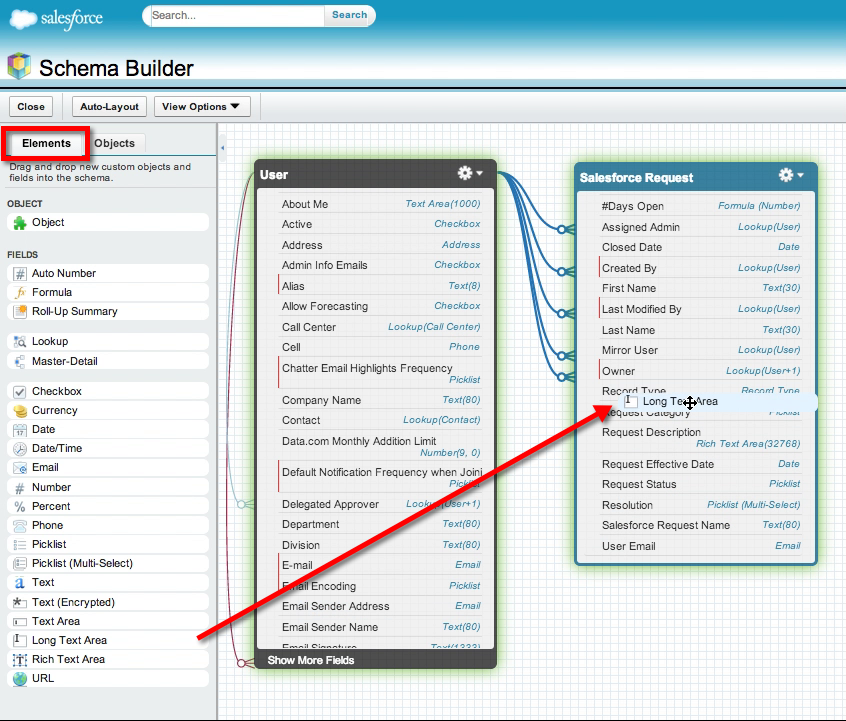Select the Long Text Area palette icon
Image resolution: width=846 pixels, height=721 pixels.
pyautogui.click(x=20, y=641)
